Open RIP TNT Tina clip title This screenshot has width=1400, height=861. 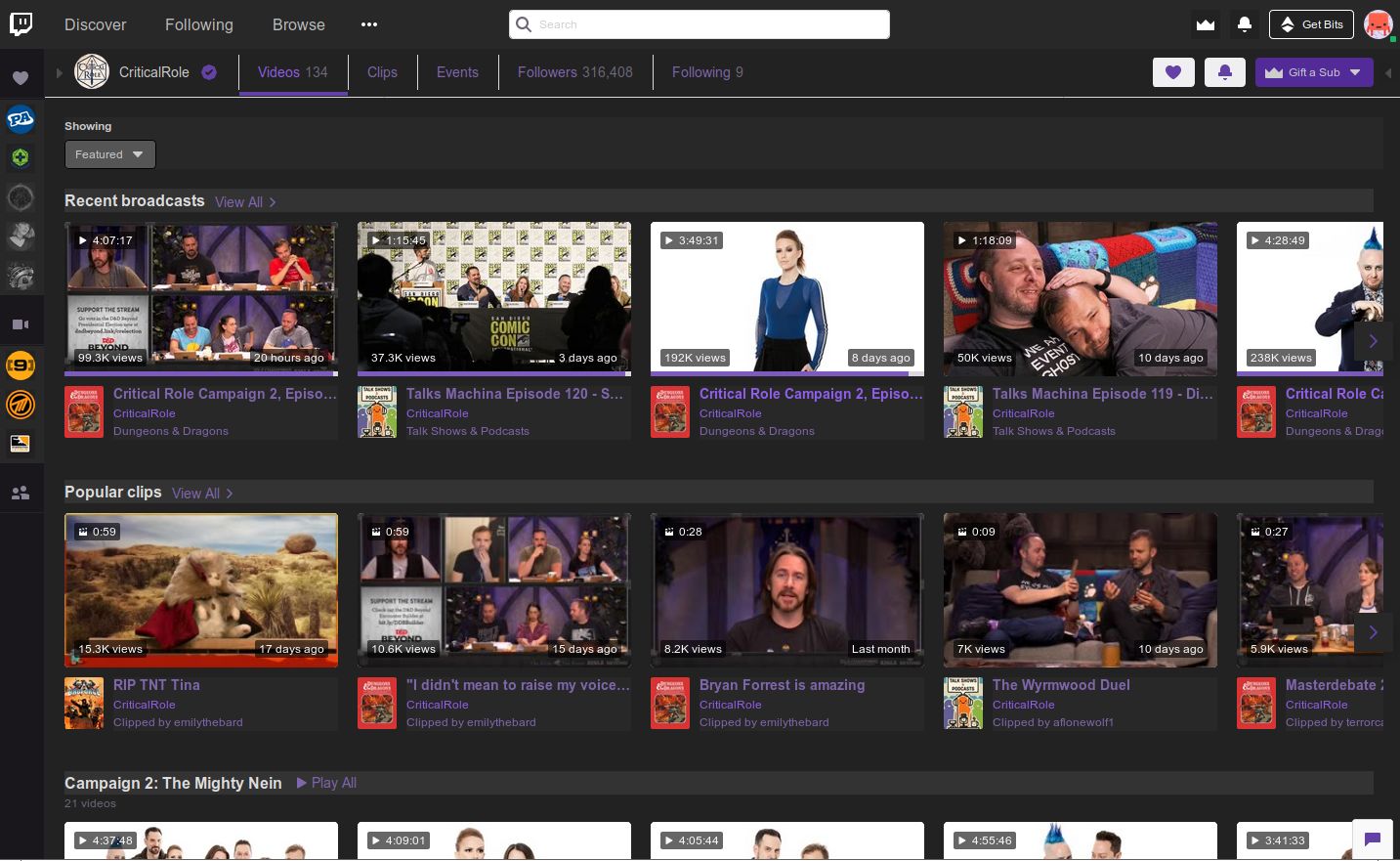pyautogui.click(x=156, y=685)
